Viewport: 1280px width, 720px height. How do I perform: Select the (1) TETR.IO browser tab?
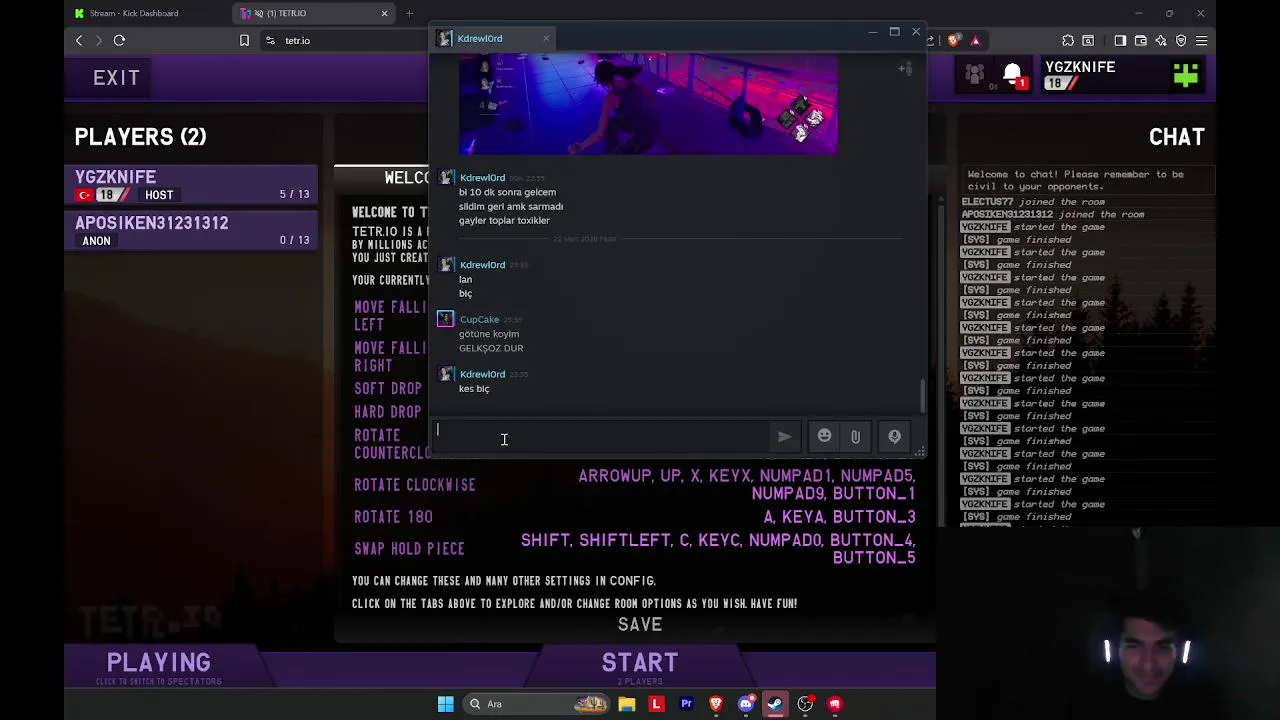[x=314, y=13]
